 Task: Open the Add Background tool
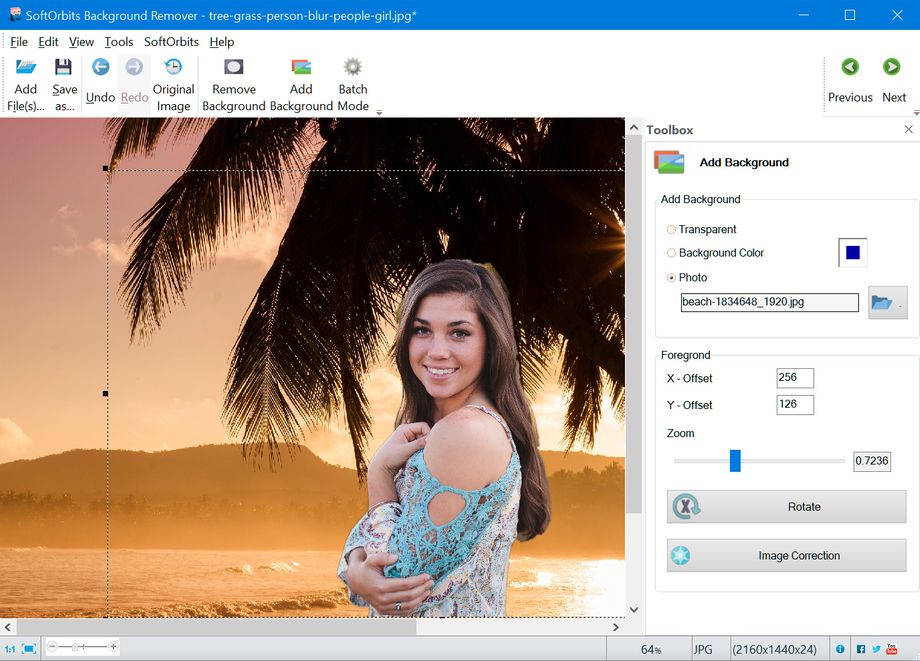[301, 78]
